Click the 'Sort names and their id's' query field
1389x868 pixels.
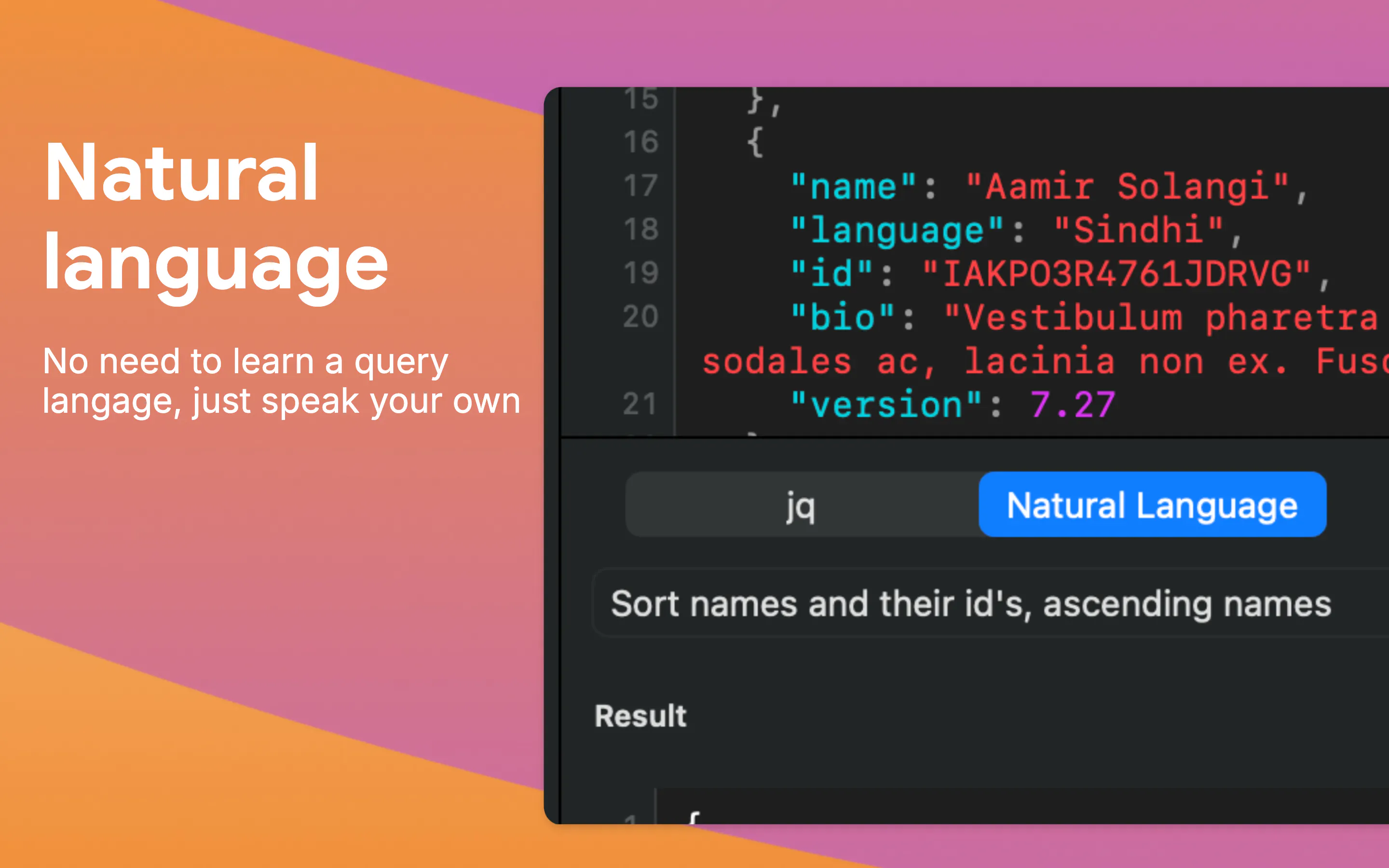point(991,603)
